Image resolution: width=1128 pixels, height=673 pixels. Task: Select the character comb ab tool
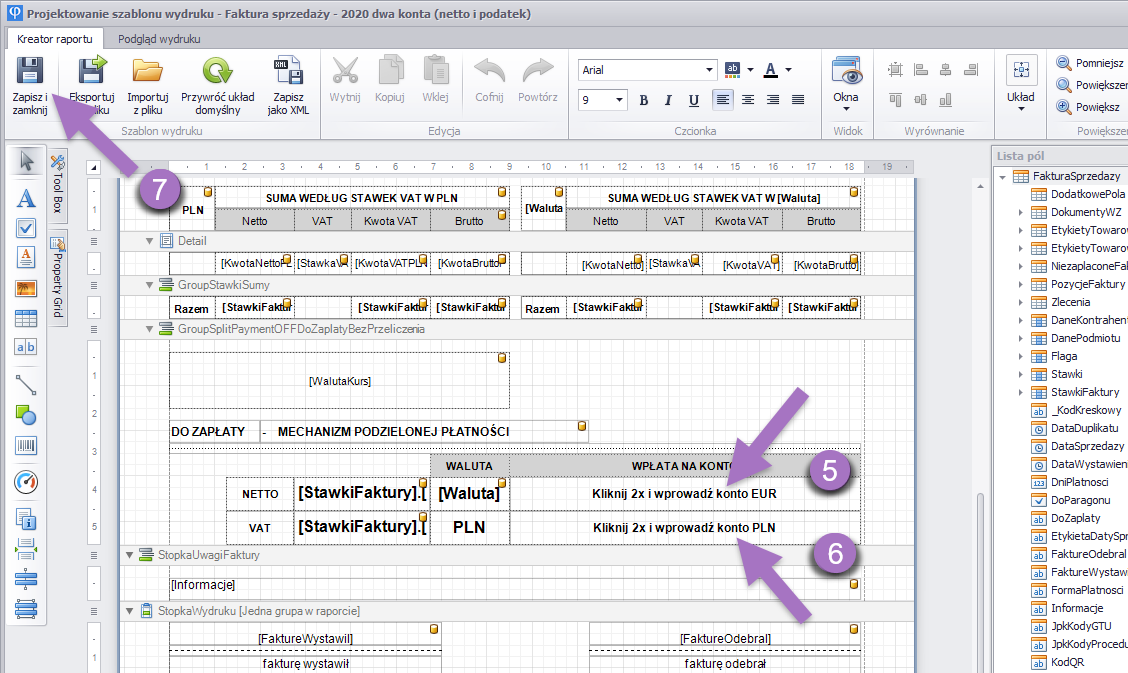coord(26,347)
